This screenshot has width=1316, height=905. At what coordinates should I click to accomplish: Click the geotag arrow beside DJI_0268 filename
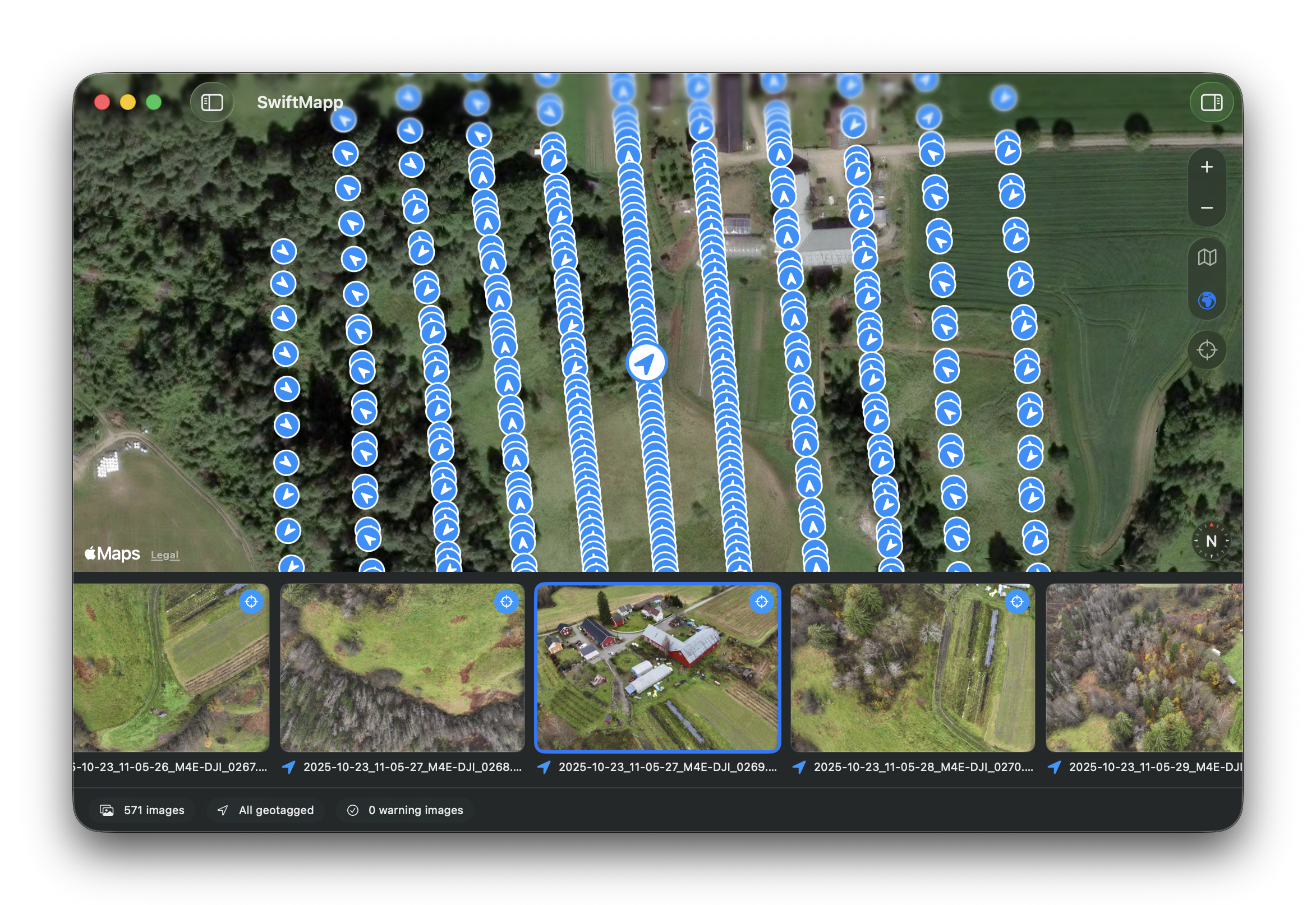pyautogui.click(x=289, y=767)
